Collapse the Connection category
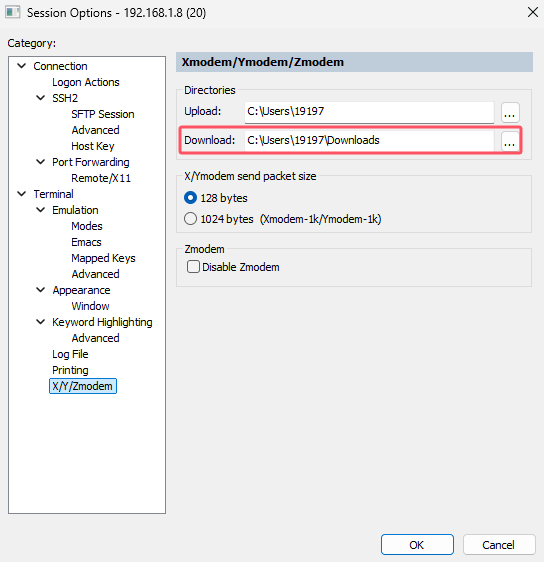The width and height of the screenshot is (544, 562). pyautogui.click(x=22, y=66)
